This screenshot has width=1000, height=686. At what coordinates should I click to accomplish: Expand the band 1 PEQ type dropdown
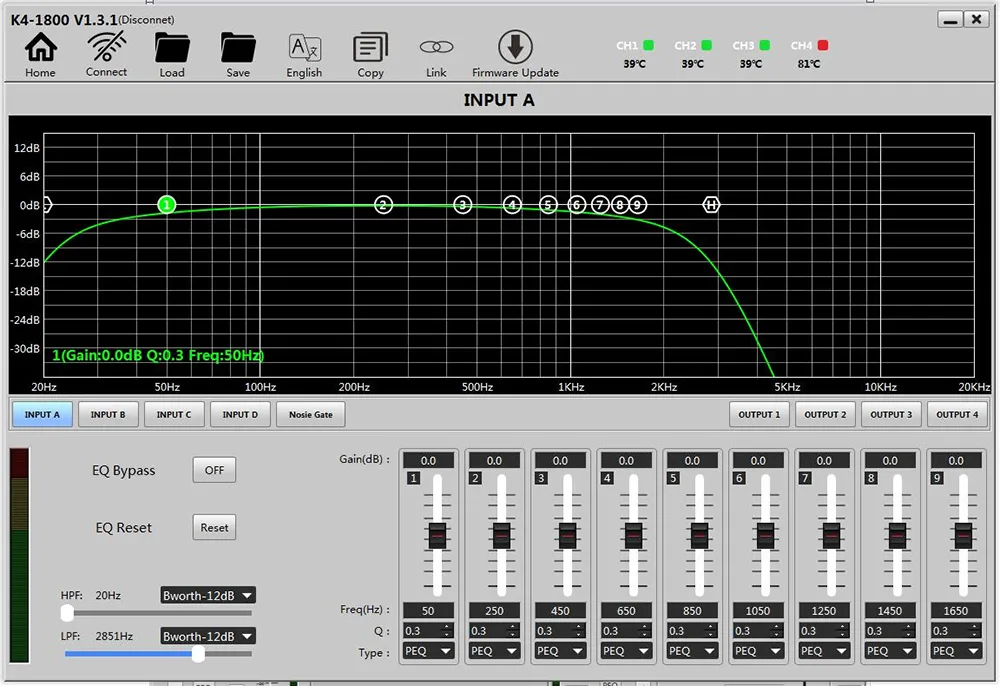click(428, 651)
